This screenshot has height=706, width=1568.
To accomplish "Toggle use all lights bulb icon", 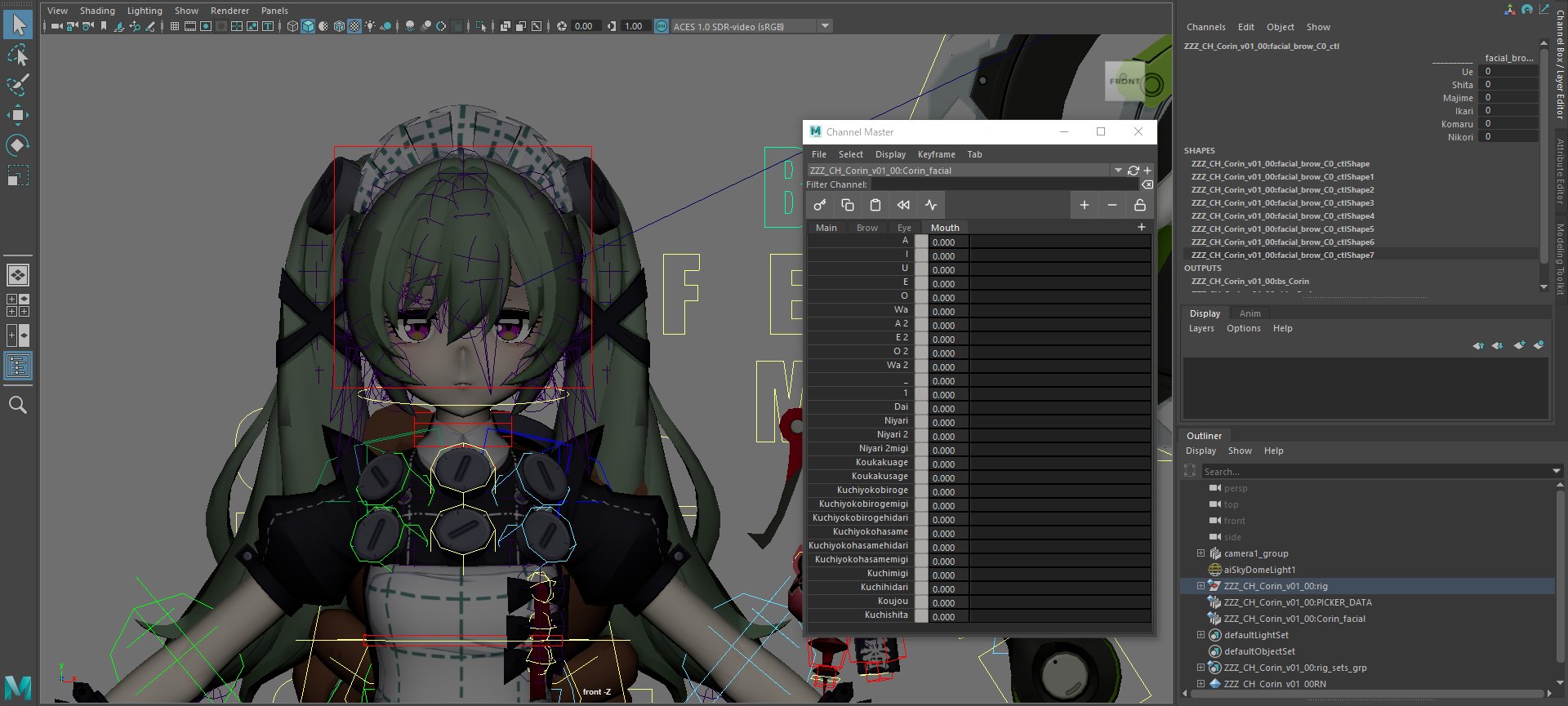I will click(x=370, y=26).
